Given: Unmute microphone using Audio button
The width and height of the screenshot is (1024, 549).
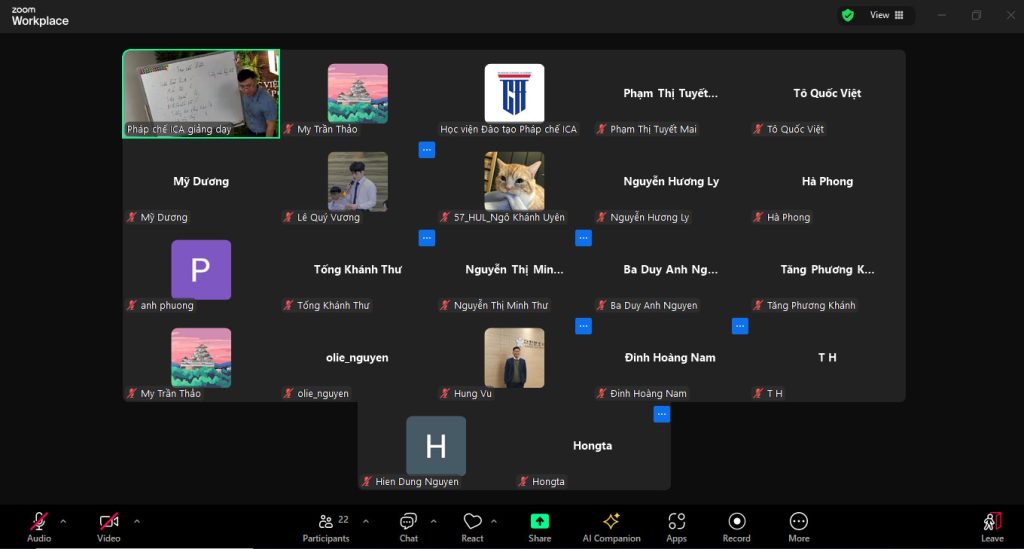Looking at the screenshot, I should (x=39, y=526).
